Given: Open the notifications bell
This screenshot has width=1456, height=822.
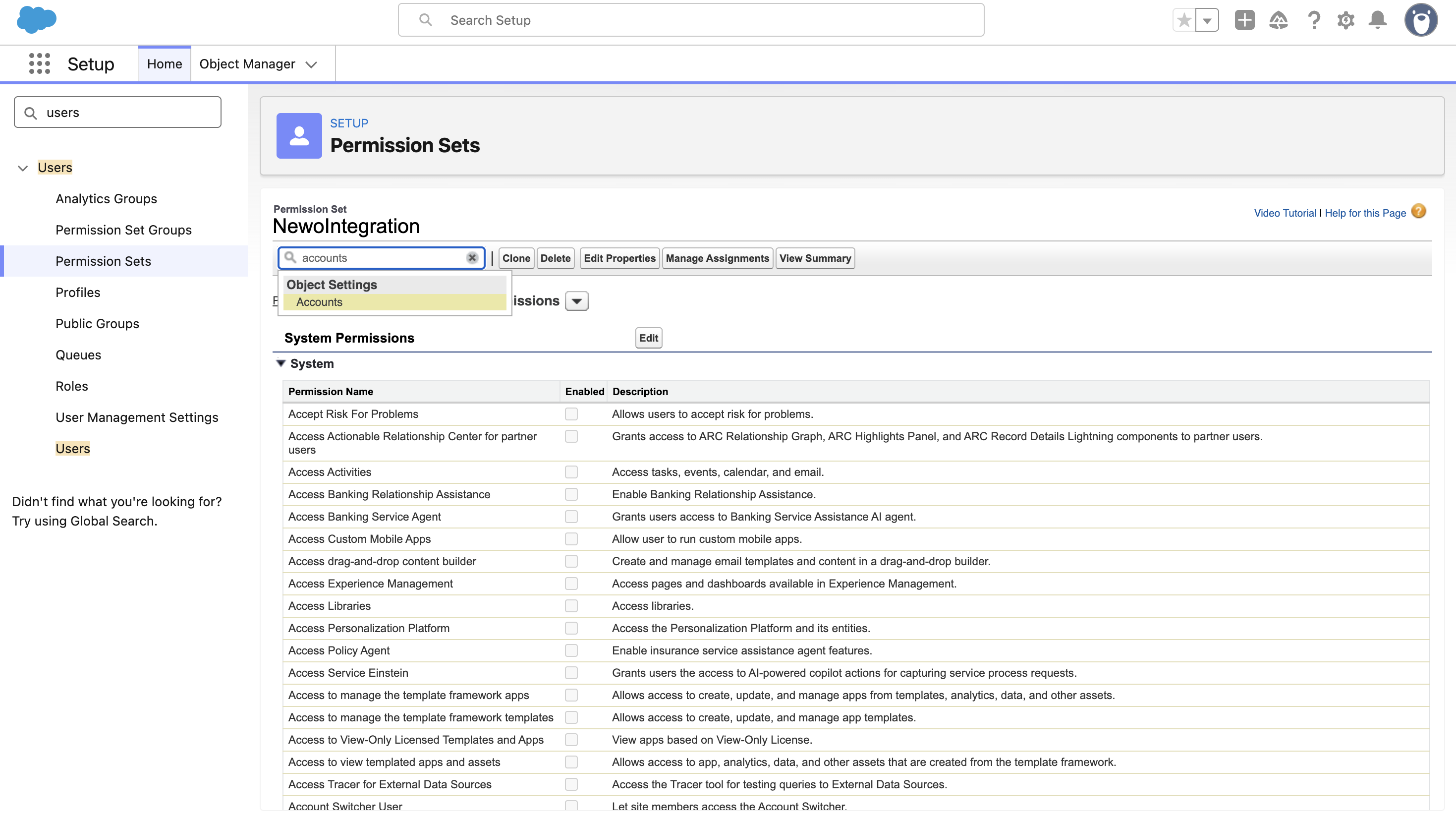Looking at the screenshot, I should coord(1378,20).
